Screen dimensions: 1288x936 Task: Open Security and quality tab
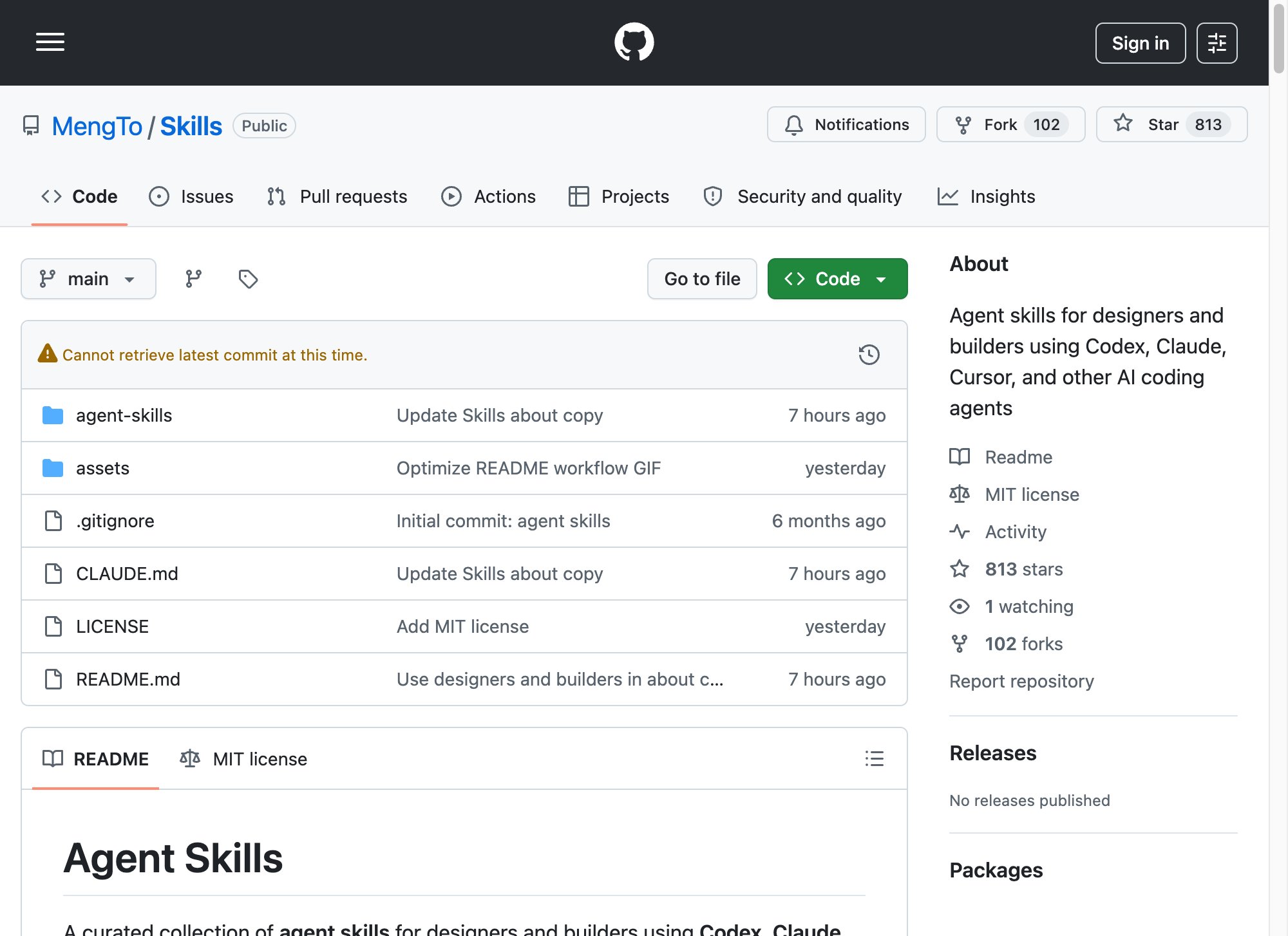coord(802,196)
